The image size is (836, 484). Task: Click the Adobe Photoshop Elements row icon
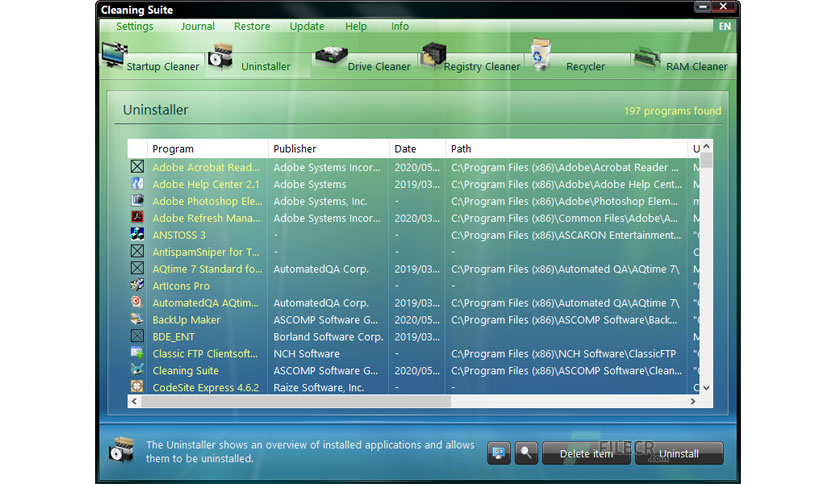[x=137, y=200]
